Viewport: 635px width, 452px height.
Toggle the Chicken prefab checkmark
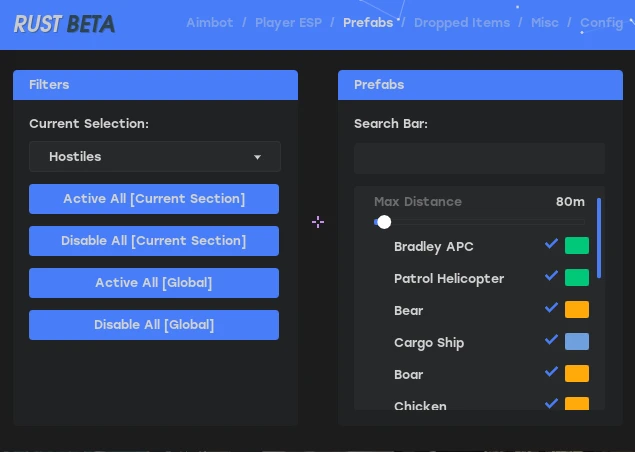tap(551, 403)
